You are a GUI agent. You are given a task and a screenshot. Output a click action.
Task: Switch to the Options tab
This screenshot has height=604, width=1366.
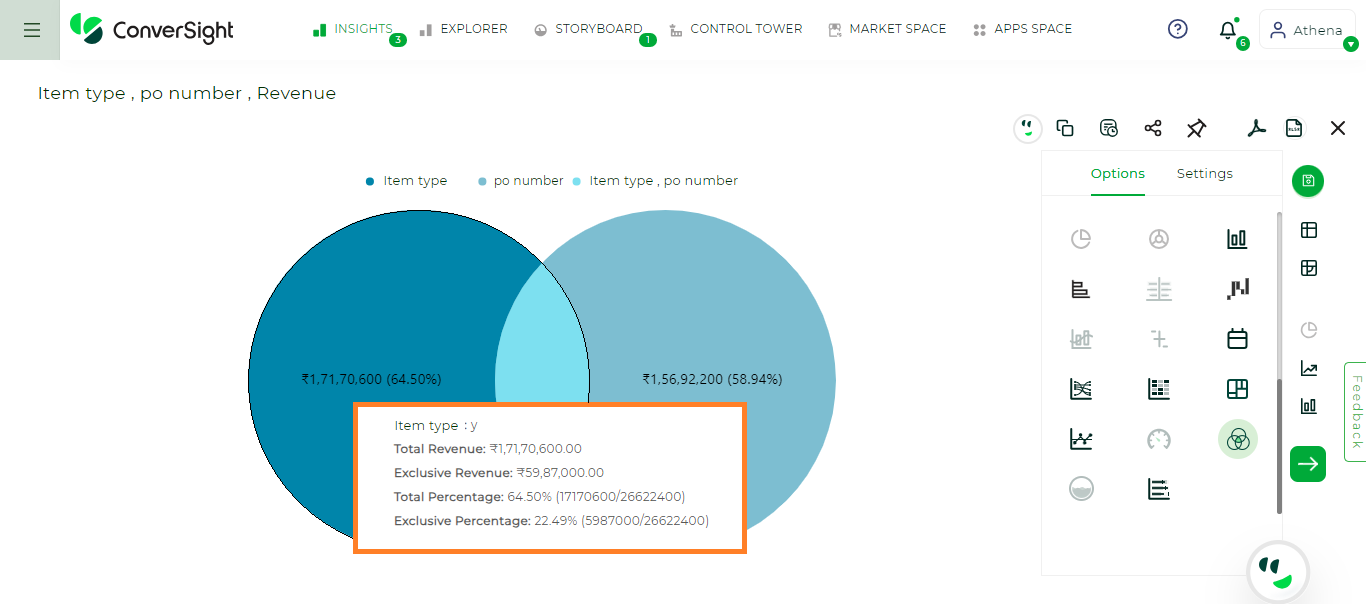click(1118, 173)
